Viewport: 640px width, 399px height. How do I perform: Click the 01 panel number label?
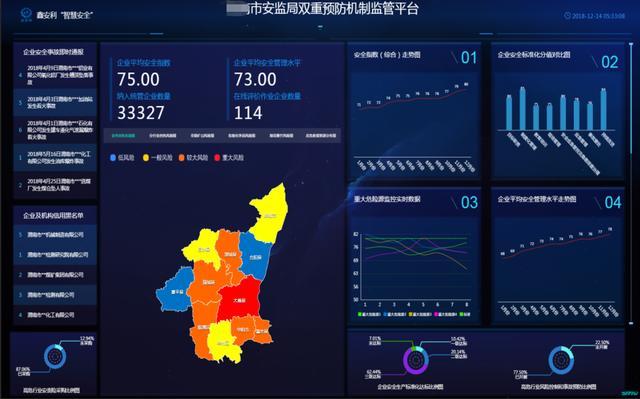tap(469, 58)
